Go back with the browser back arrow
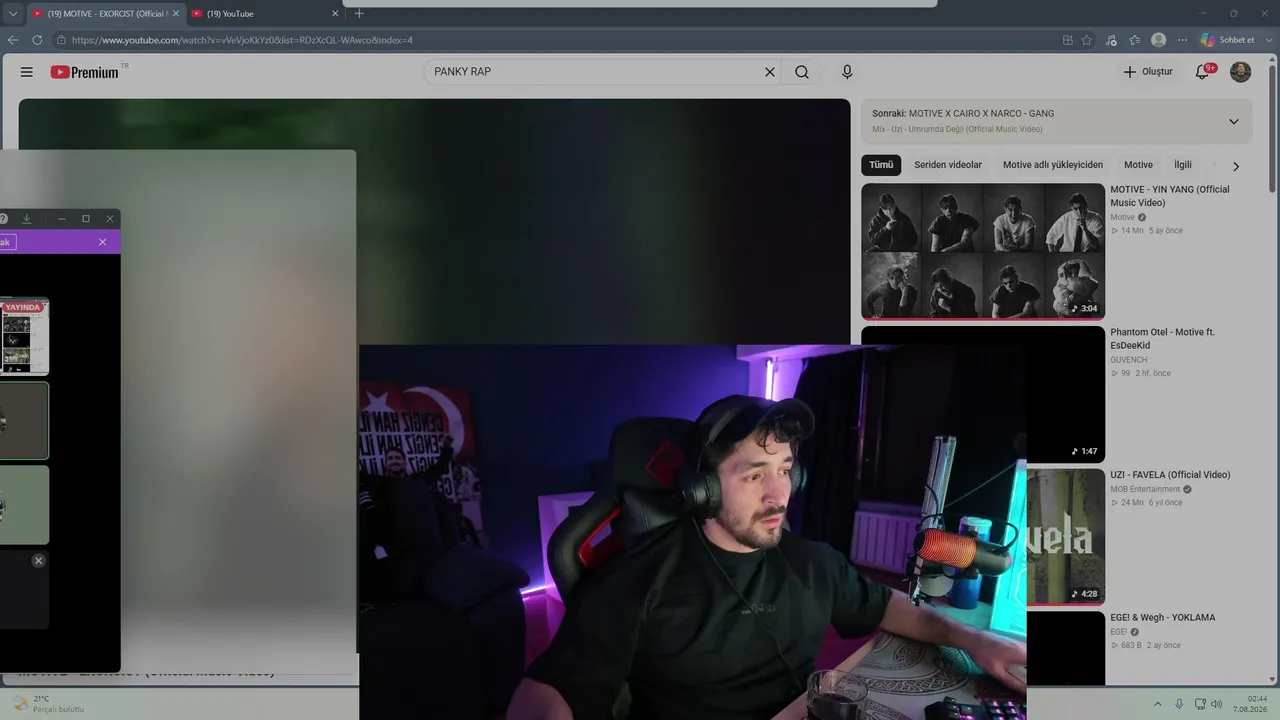1280x720 pixels. coord(13,40)
